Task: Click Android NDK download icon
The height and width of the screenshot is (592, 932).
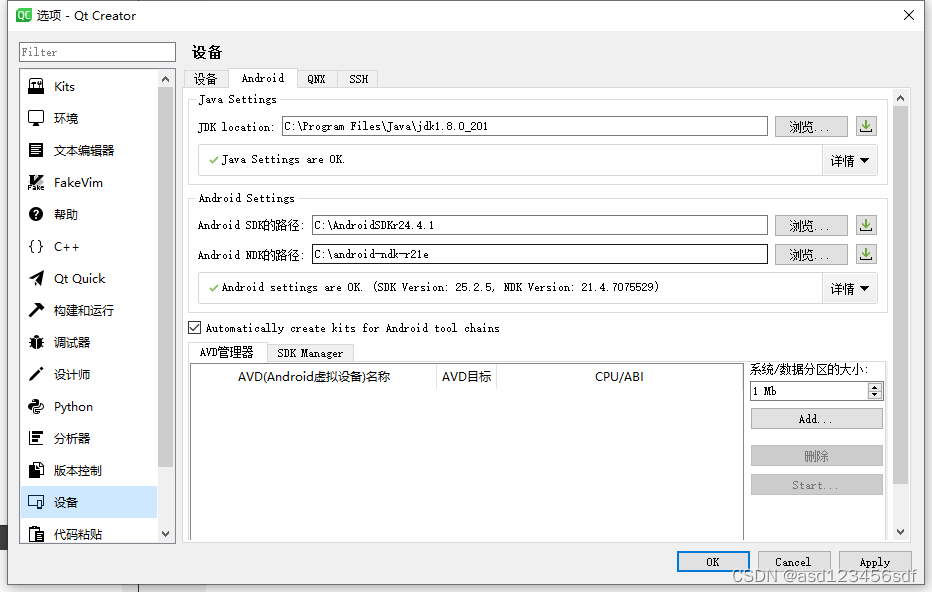Action: point(866,254)
